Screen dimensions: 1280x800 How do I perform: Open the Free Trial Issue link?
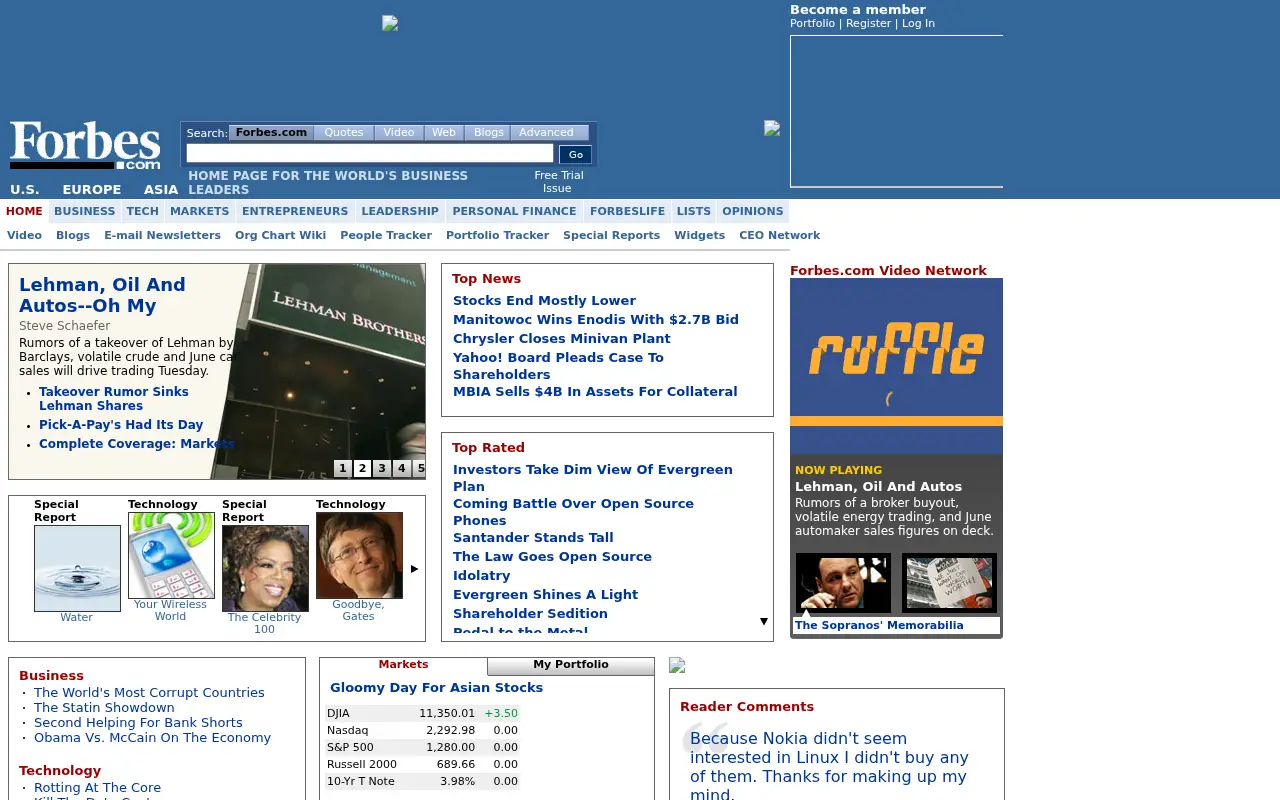pos(558,182)
